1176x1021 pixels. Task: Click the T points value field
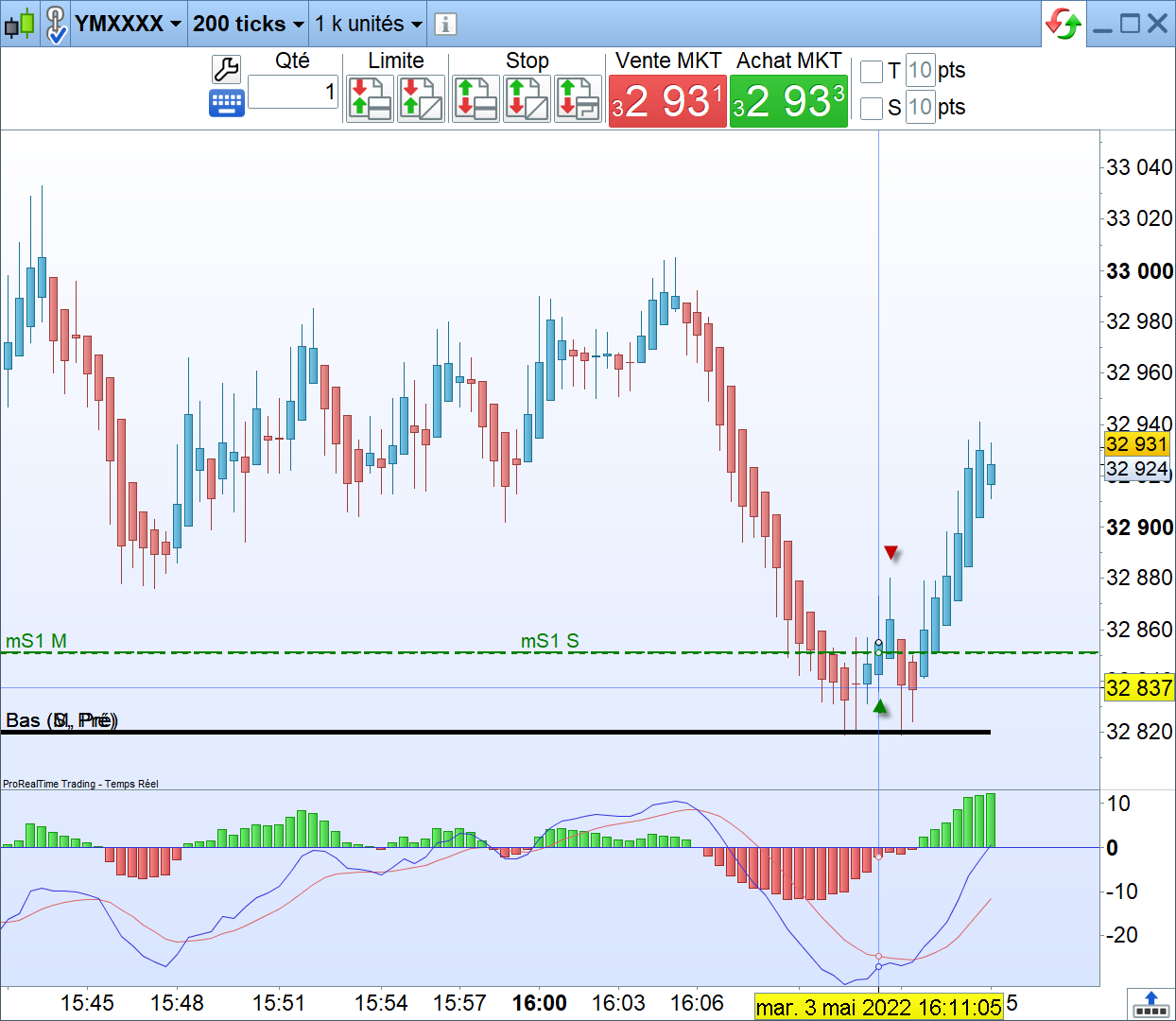click(920, 70)
